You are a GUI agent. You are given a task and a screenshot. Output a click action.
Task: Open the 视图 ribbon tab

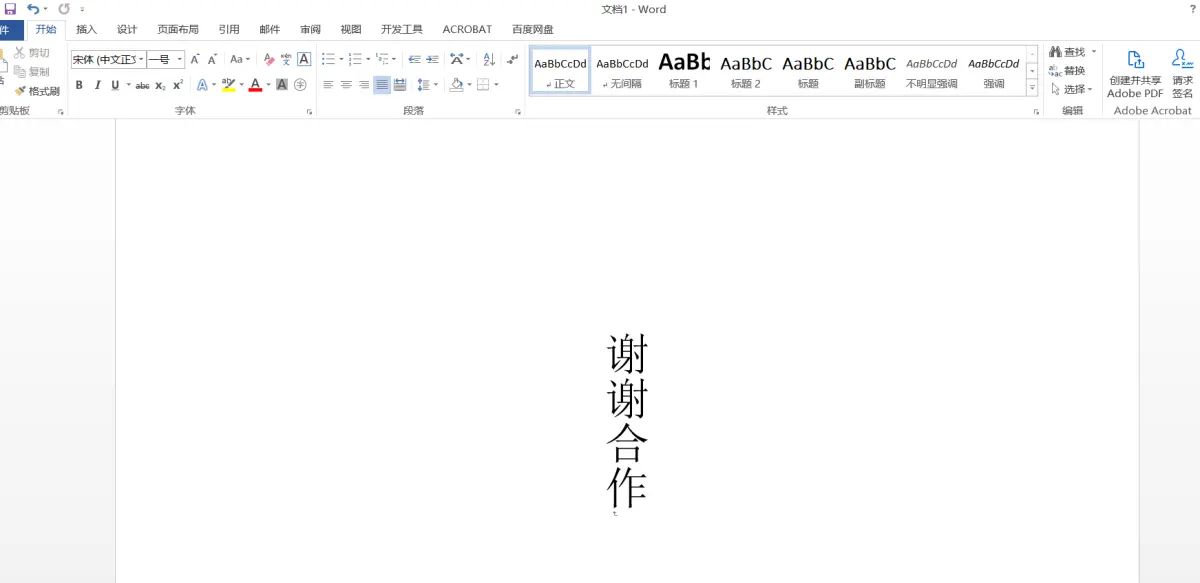click(x=351, y=29)
